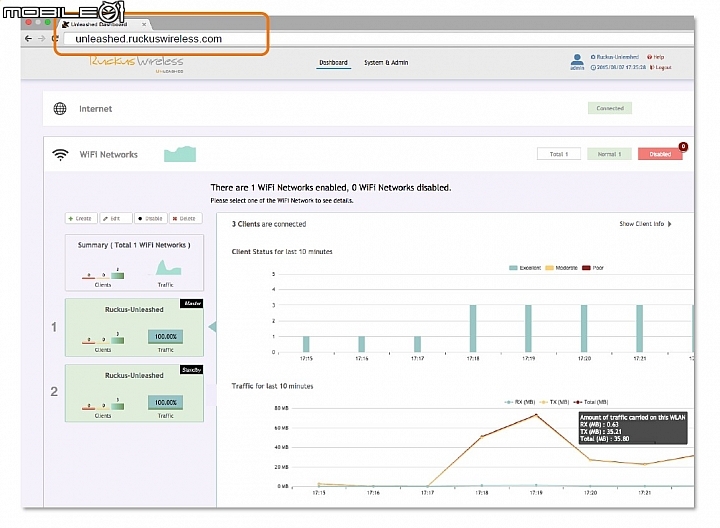Expand the Internet section row

coord(368,108)
